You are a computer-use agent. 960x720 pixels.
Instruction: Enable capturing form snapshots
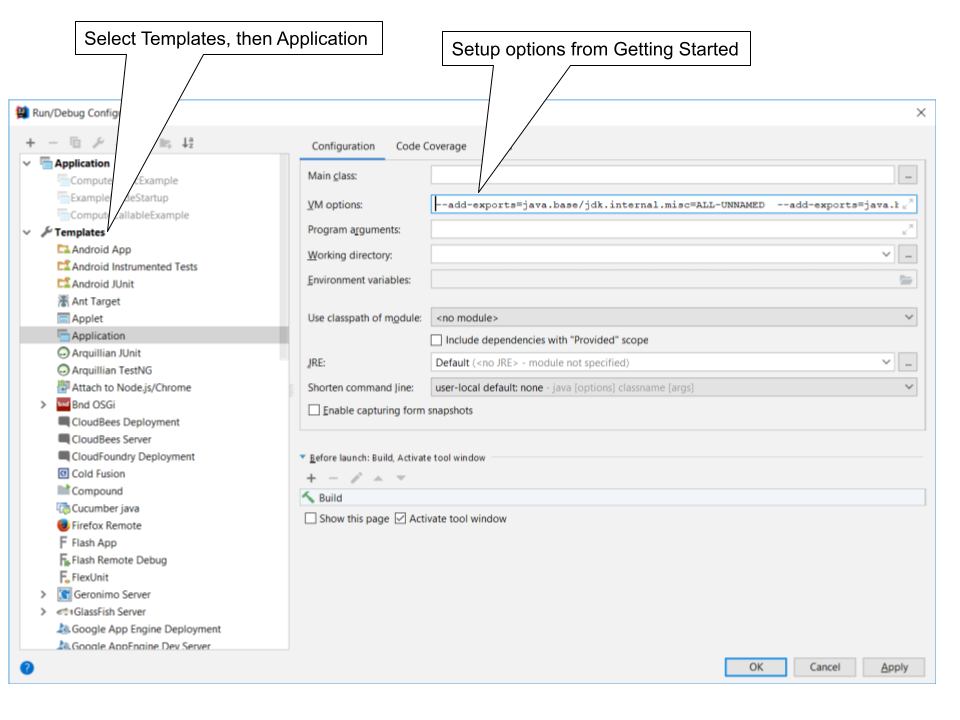tap(315, 409)
